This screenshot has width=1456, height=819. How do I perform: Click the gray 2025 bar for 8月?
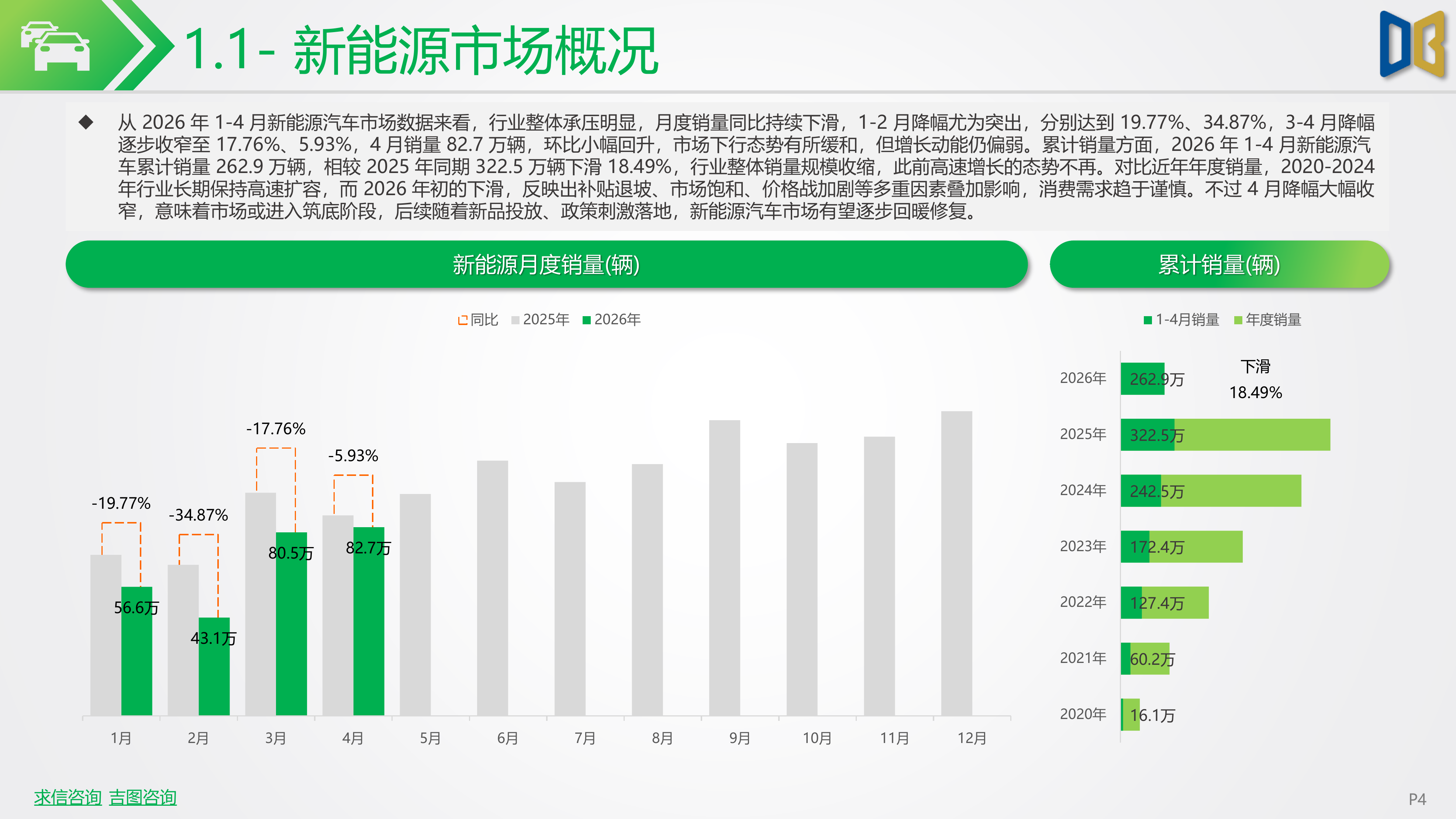tap(647, 590)
